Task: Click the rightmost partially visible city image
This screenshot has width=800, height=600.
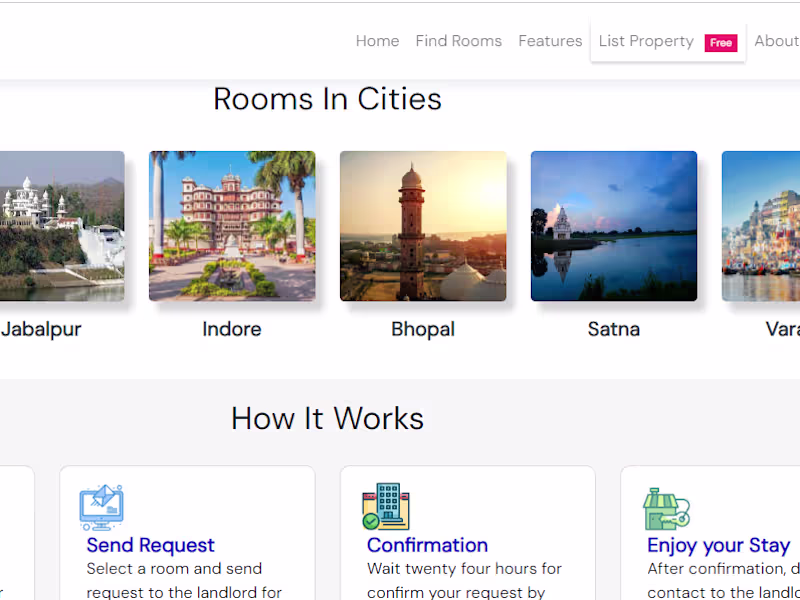Action: click(765, 226)
